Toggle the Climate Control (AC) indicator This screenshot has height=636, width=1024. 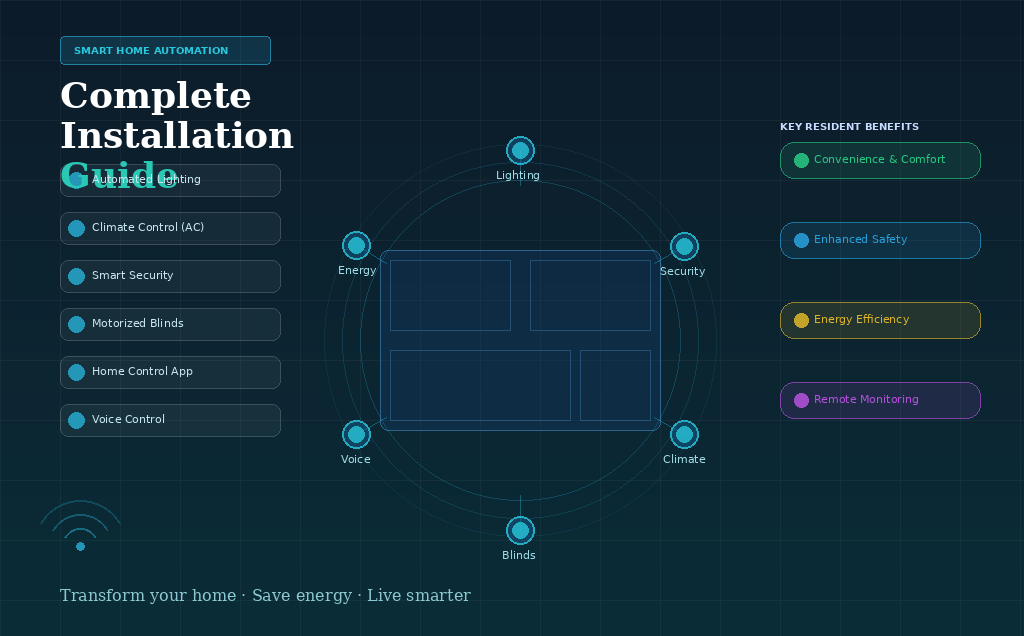[x=76, y=228]
